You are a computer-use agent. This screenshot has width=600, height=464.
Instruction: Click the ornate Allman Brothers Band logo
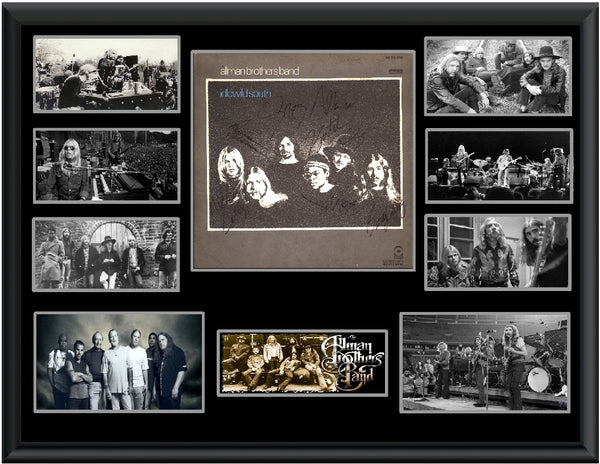pos(352,362)
